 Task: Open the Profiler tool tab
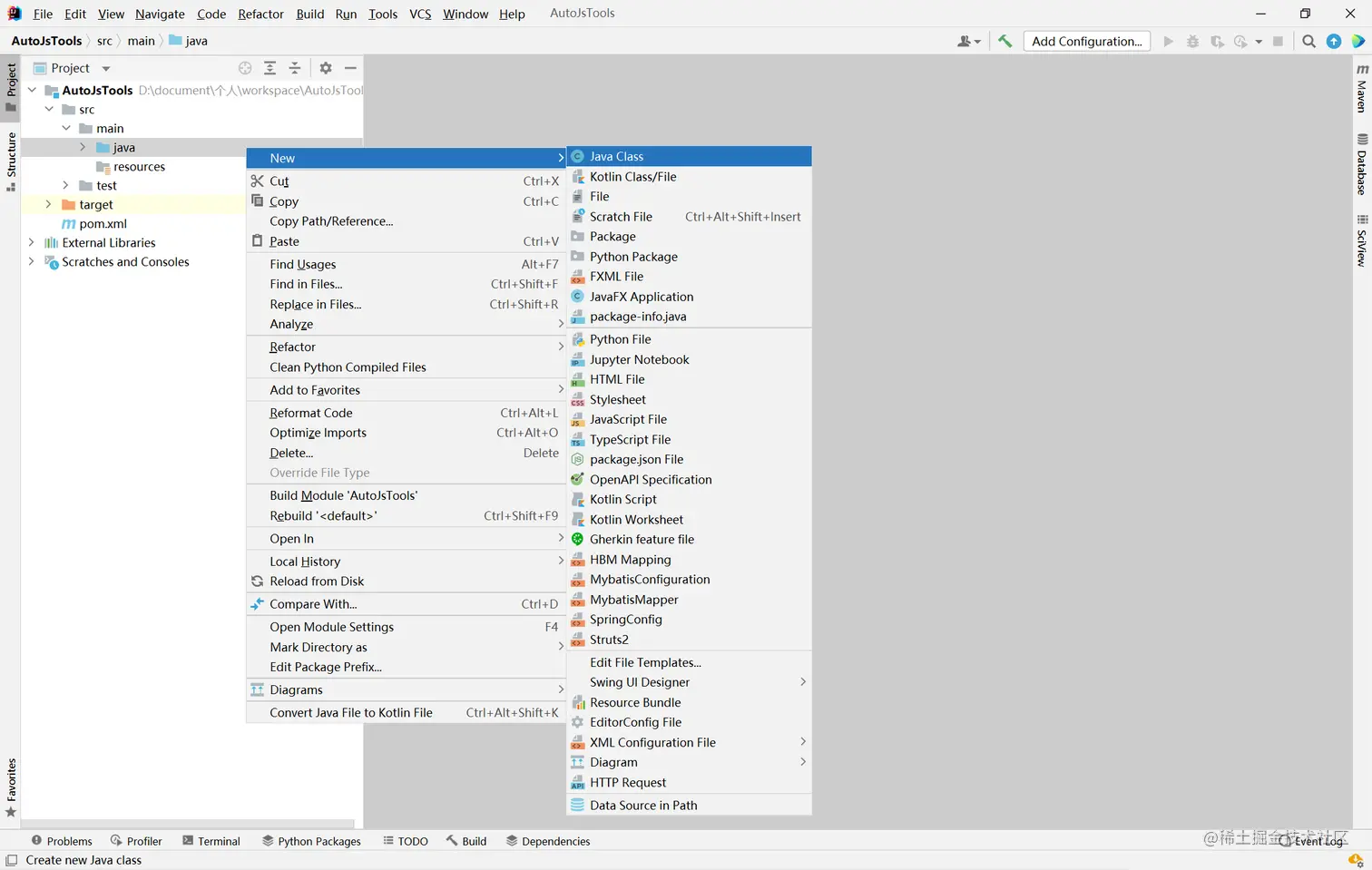(136, 841)
